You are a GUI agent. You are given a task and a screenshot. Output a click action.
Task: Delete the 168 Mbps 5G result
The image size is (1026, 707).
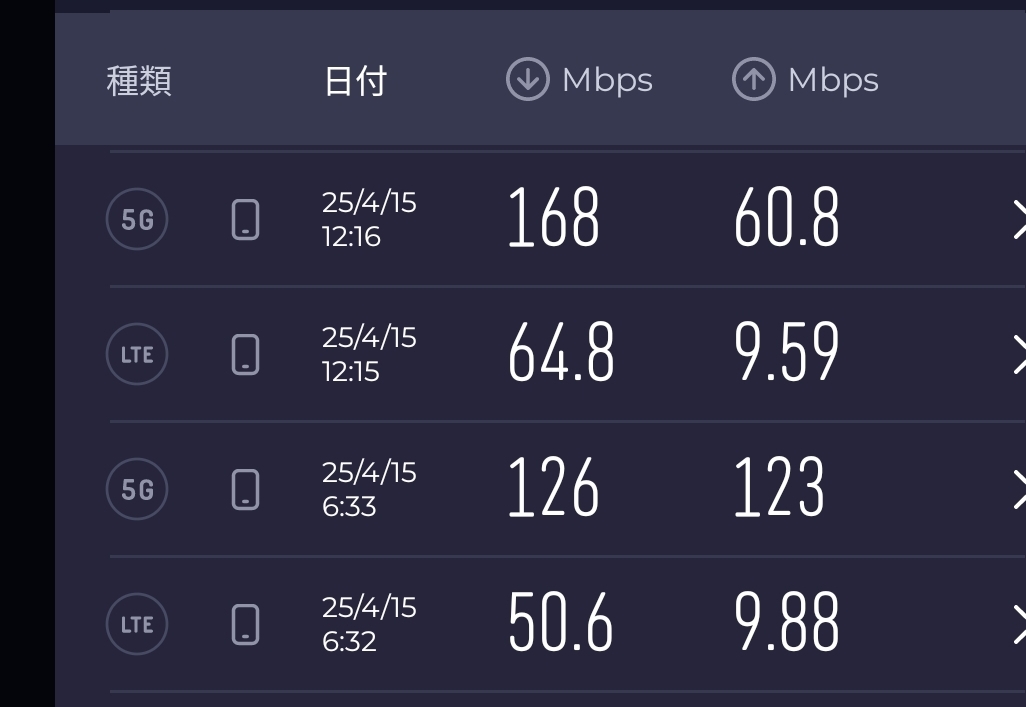(x=1017, y=220)
